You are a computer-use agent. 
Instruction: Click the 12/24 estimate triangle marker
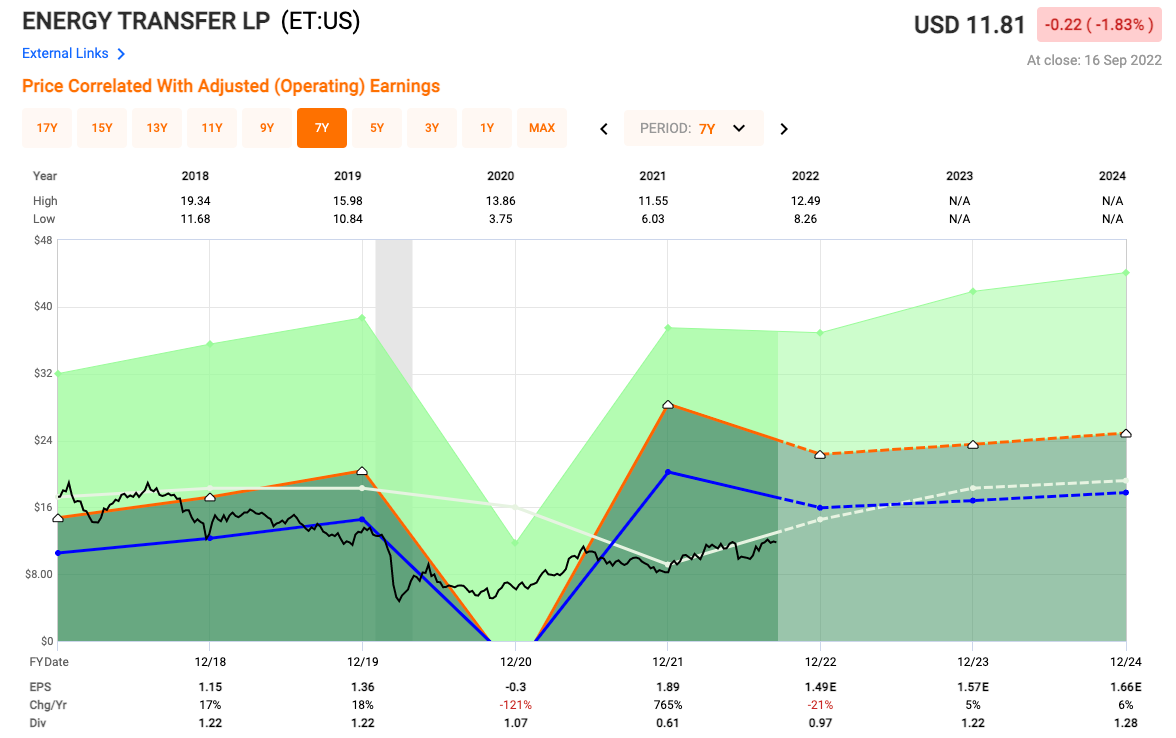point(1126,434)
